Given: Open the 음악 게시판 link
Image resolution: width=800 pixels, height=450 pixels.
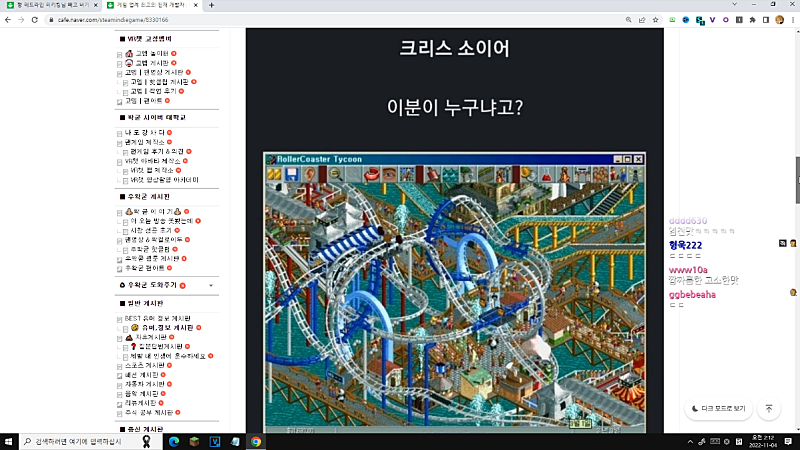Looking at the screenshot, I should [x=142, y=394].
